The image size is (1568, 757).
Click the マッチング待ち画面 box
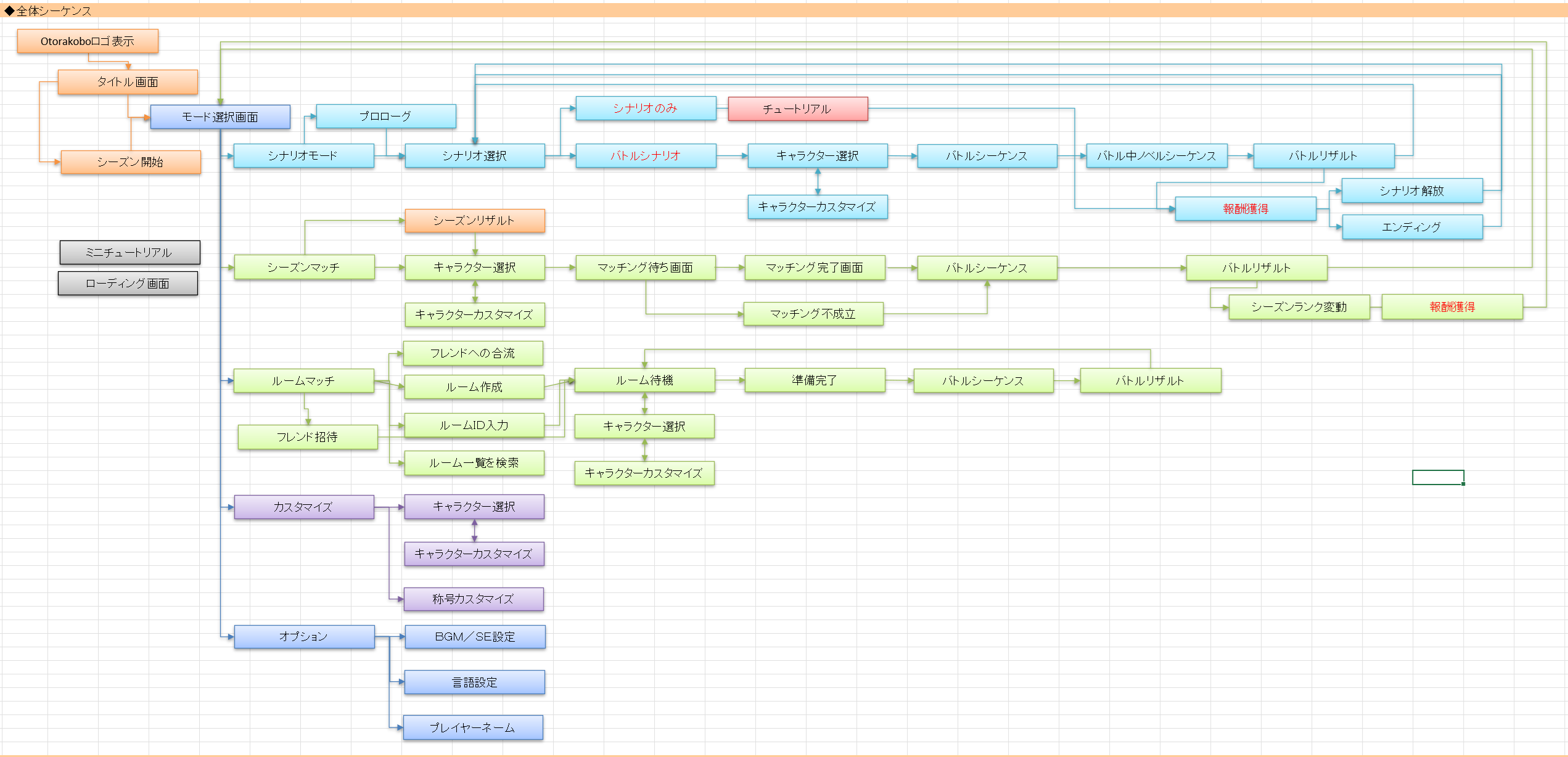pos(646,268)
